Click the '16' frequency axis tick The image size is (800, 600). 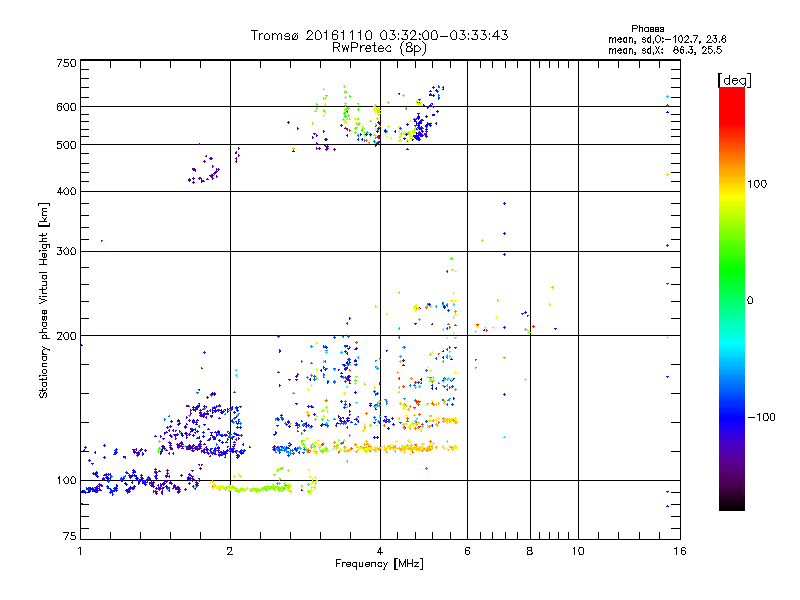tap(680, 551)
